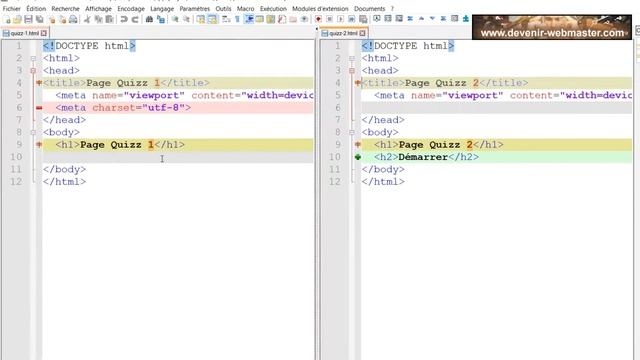The image size is (640, 360).
Task: Open the Affichage menu
Action: (98, 9)
